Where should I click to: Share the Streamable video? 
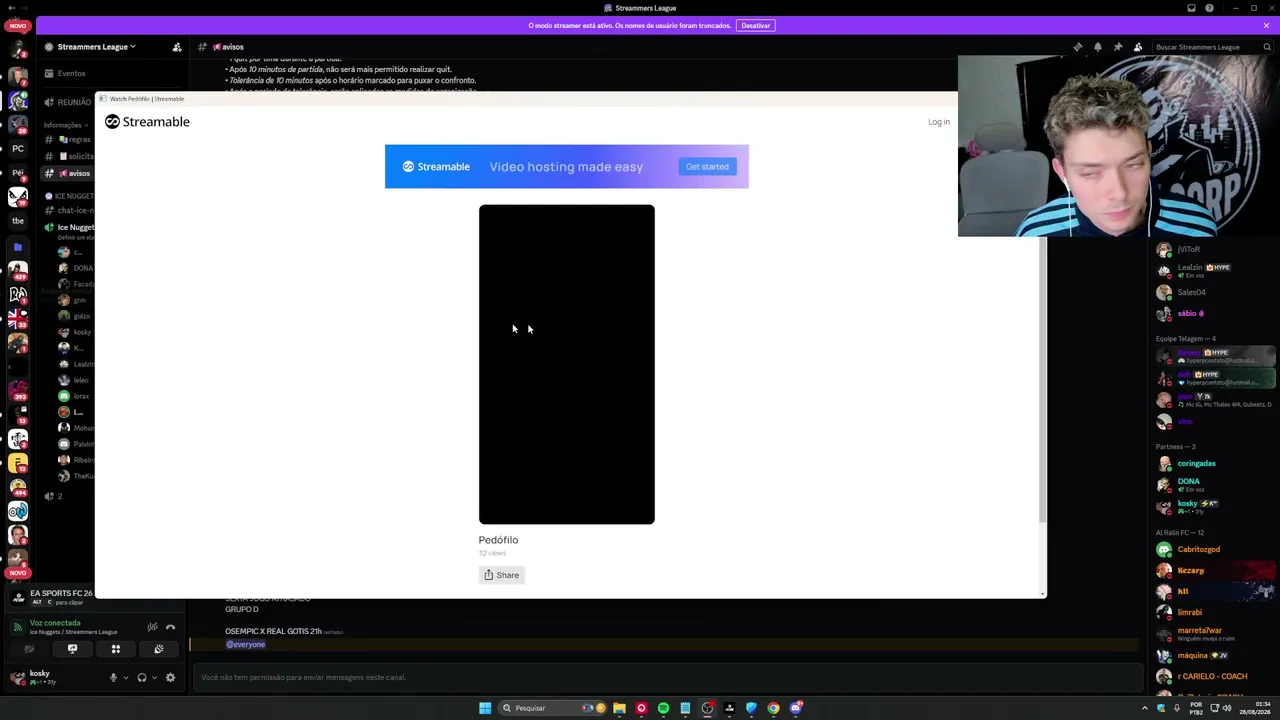pyautogui.click(x=501, y=575)
